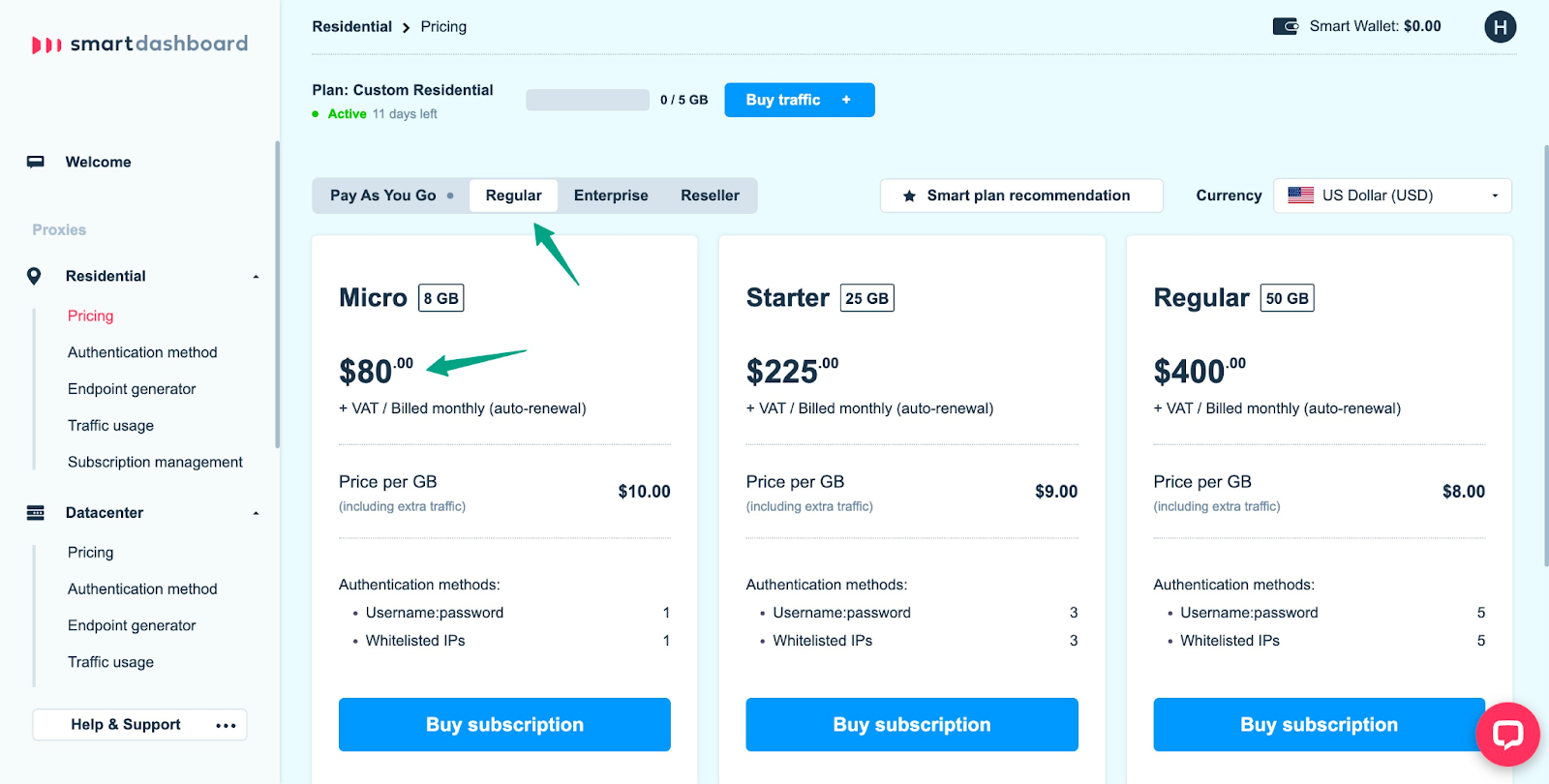Click the smartdashboard logo icon
Screen dimensions: 1549x784
point(46,45)
